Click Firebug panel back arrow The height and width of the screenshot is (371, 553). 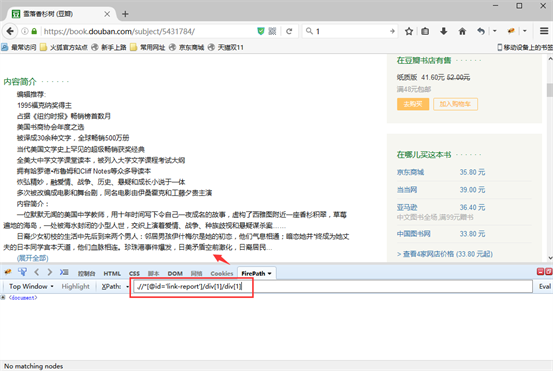pos(37,272)
